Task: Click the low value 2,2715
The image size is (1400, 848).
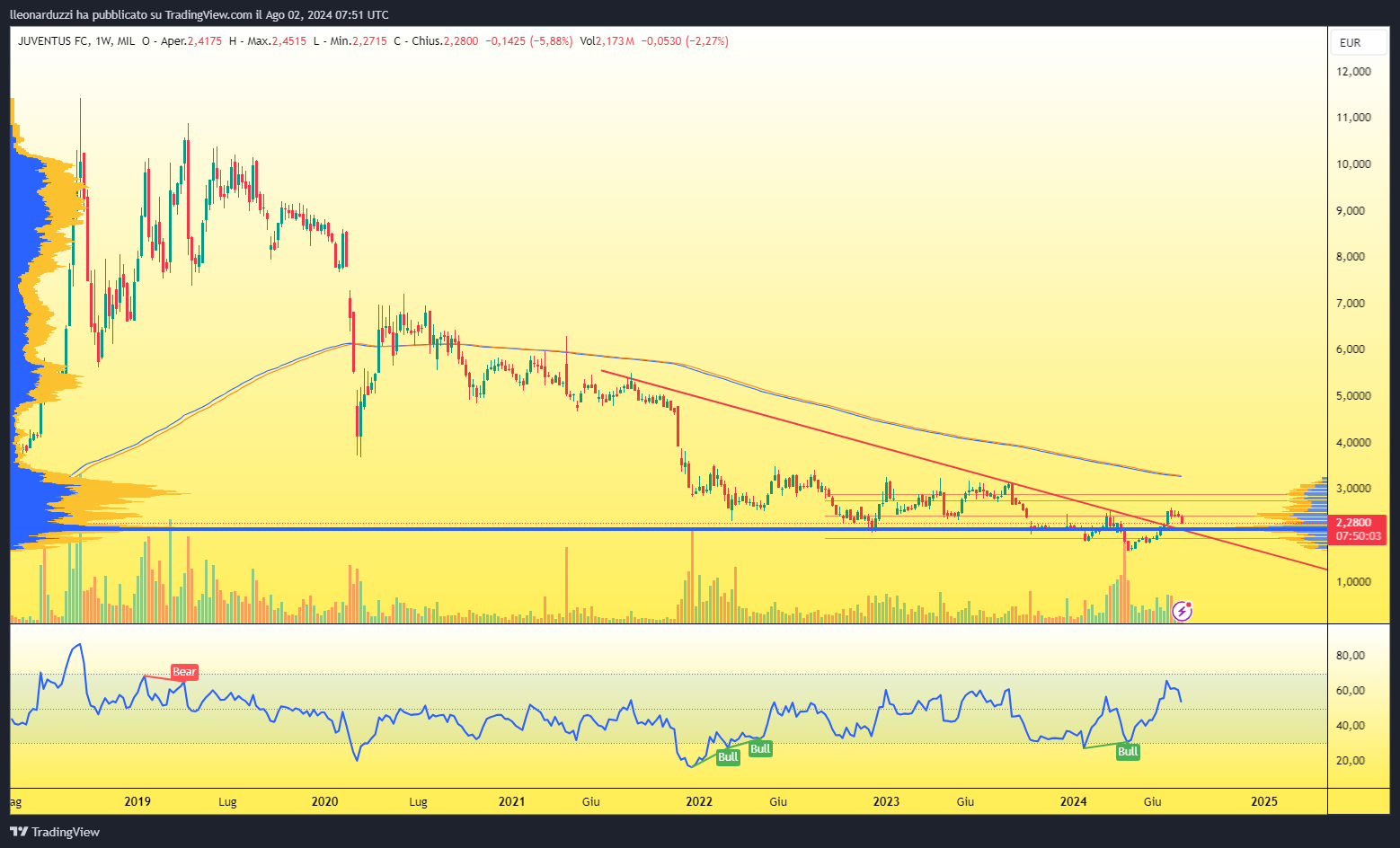Action: pos(369,41)
